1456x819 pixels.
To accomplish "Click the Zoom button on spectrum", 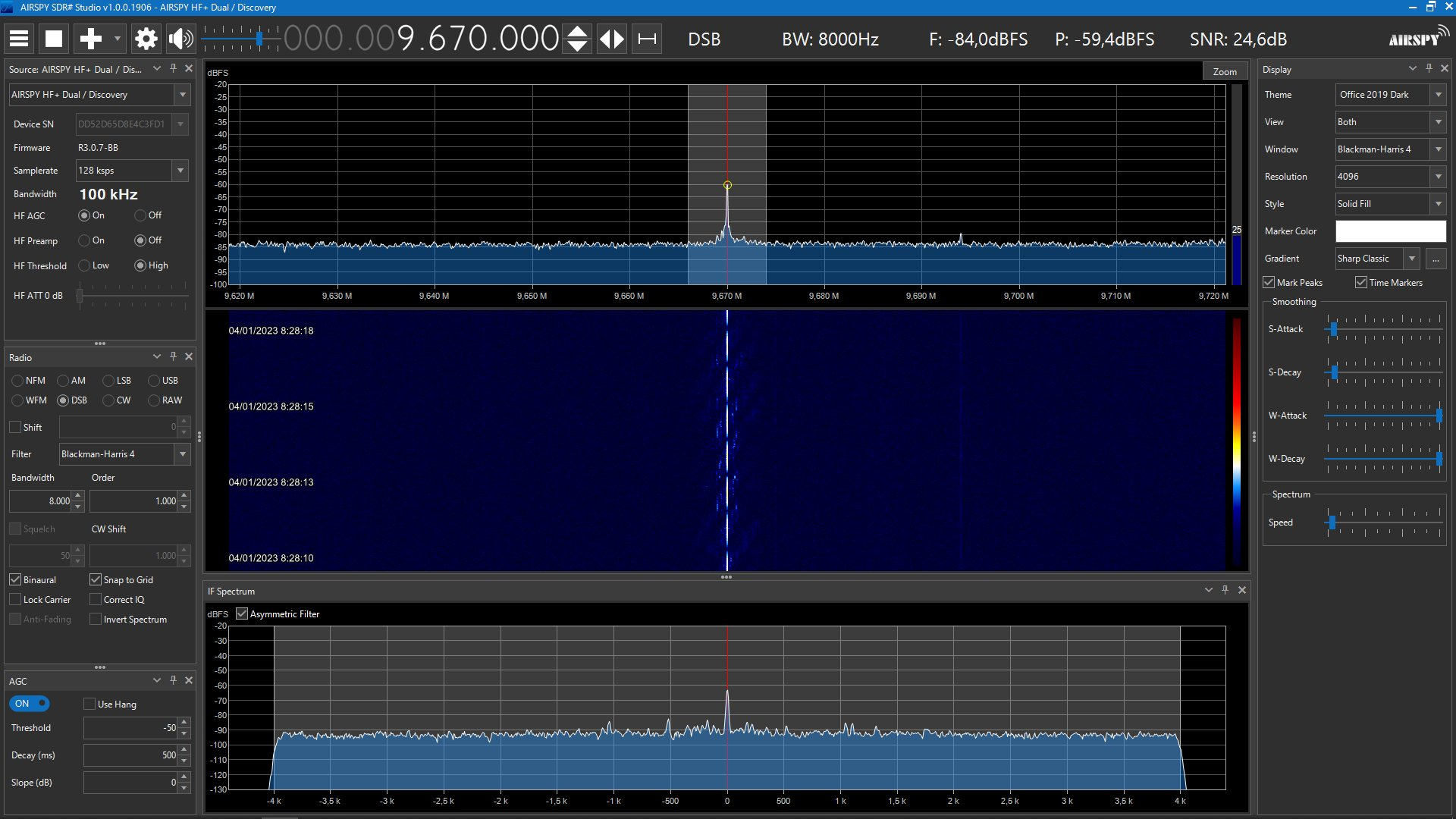I will [x=1225, y=71].
